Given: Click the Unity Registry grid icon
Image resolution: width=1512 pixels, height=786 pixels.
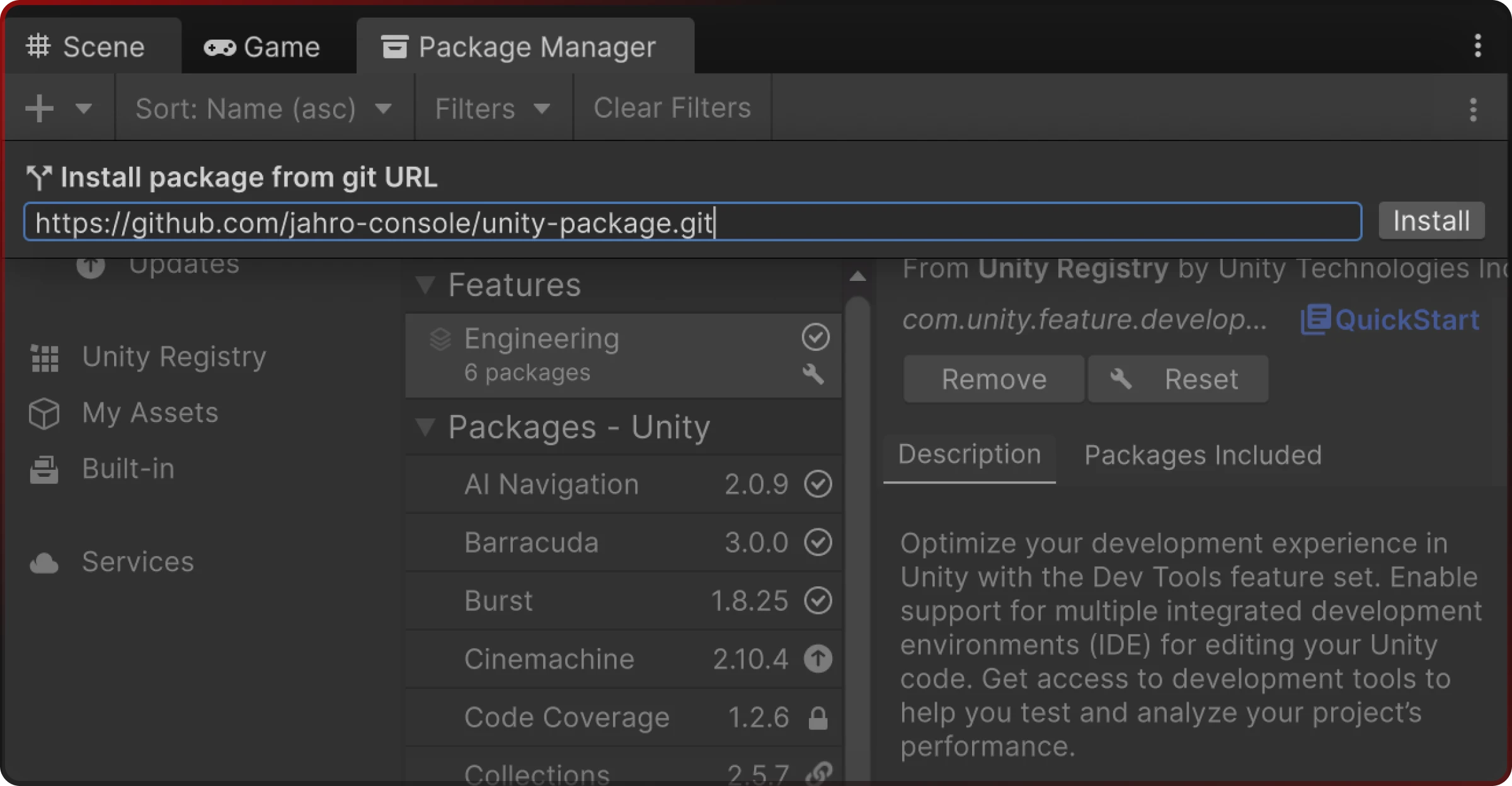Looking at the screenshot, I should tap(45, 358).
